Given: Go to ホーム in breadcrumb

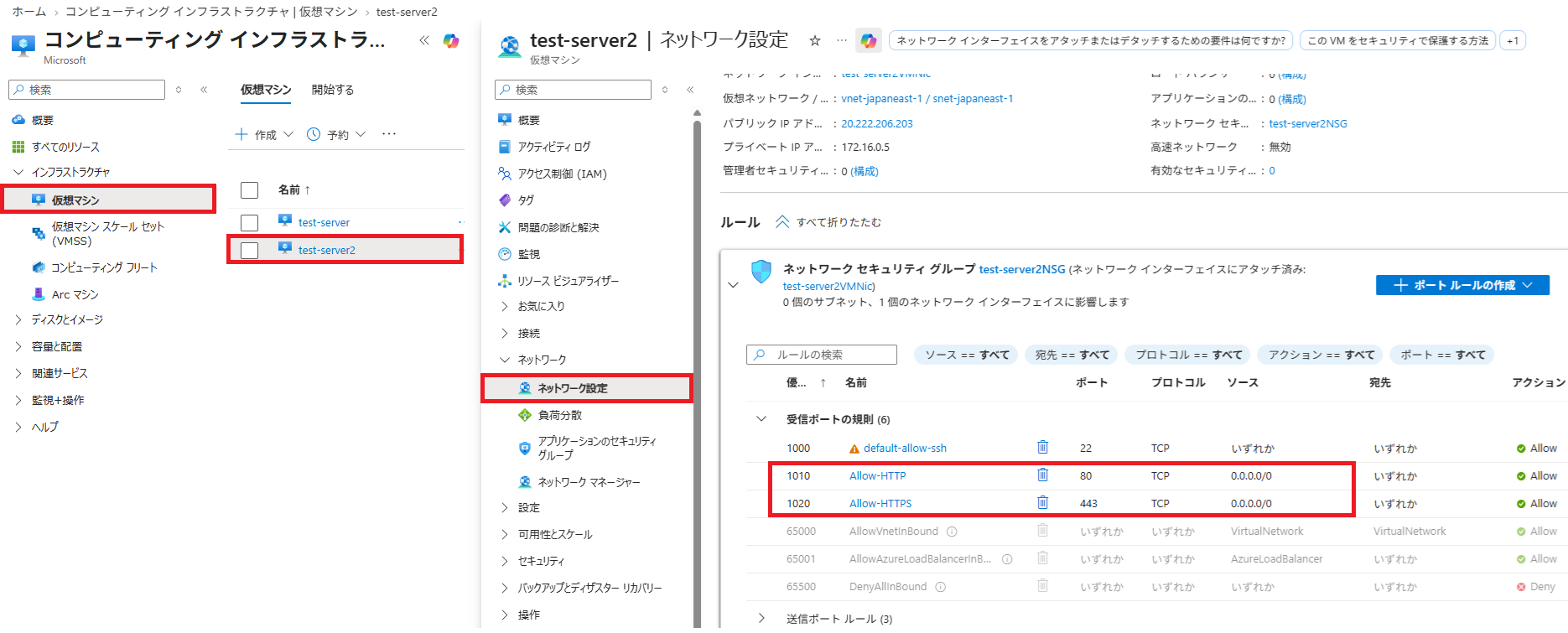Looking at the screenshot, I should pyautogui.click(x=29, y=12).
